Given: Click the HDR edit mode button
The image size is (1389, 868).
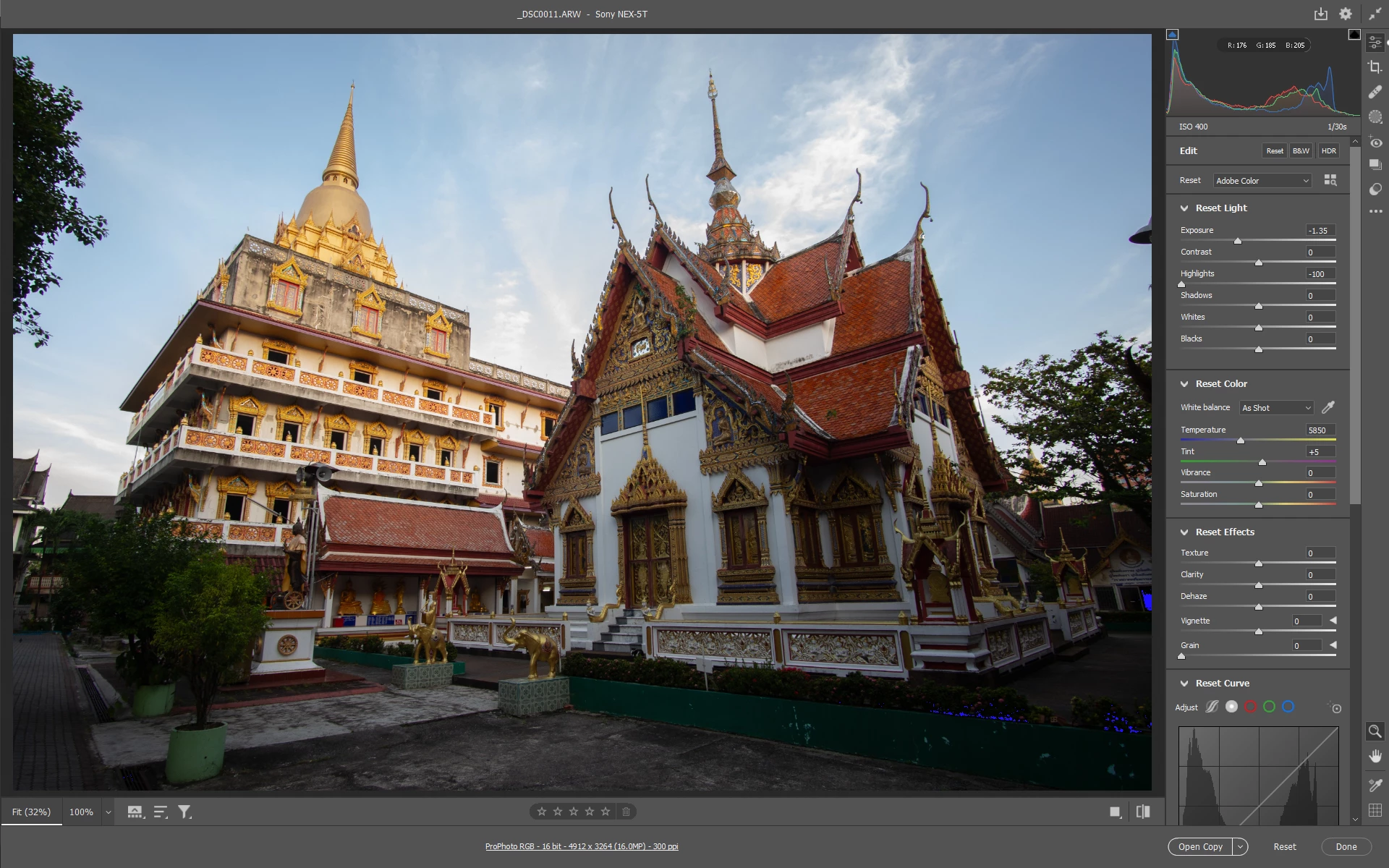Looking at the screenshot, I should 1328,150.
